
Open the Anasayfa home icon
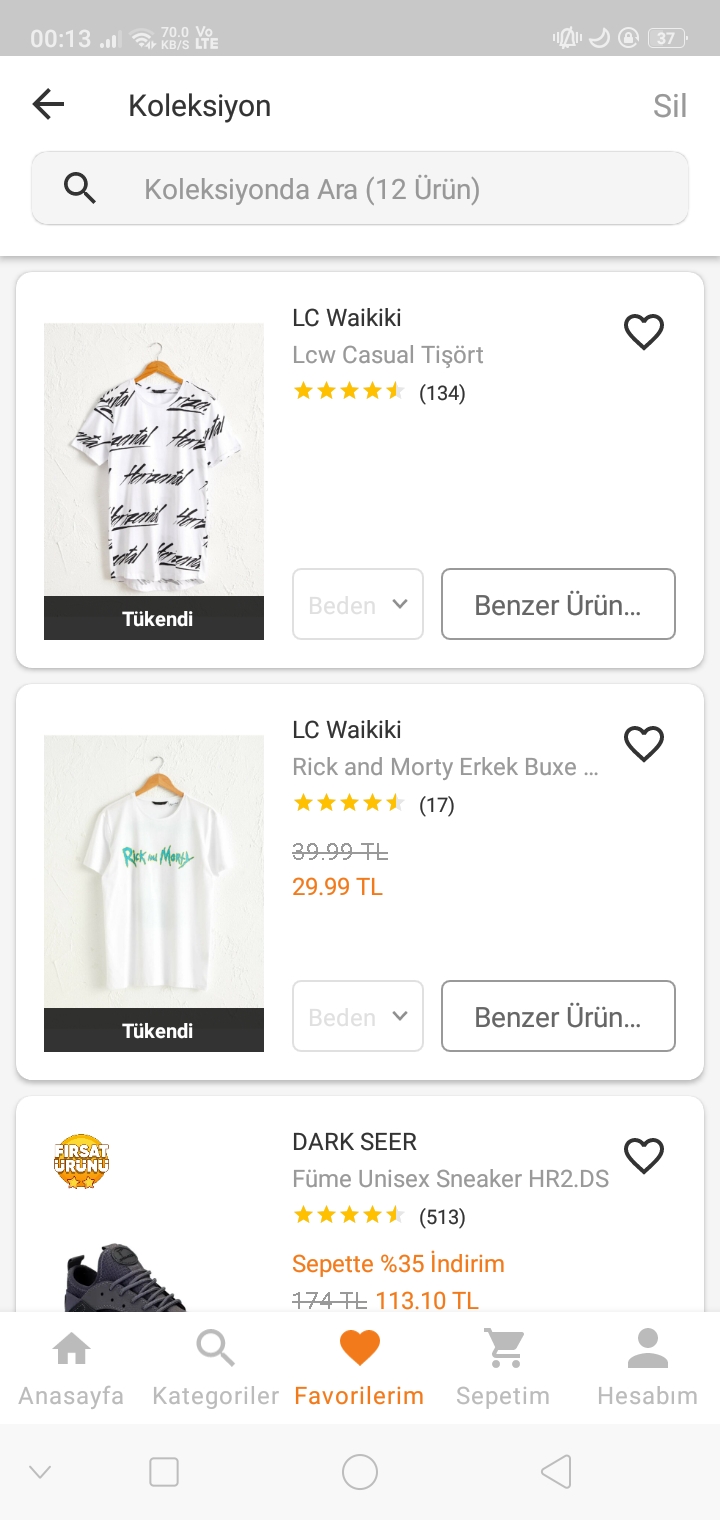point(71,1350)
